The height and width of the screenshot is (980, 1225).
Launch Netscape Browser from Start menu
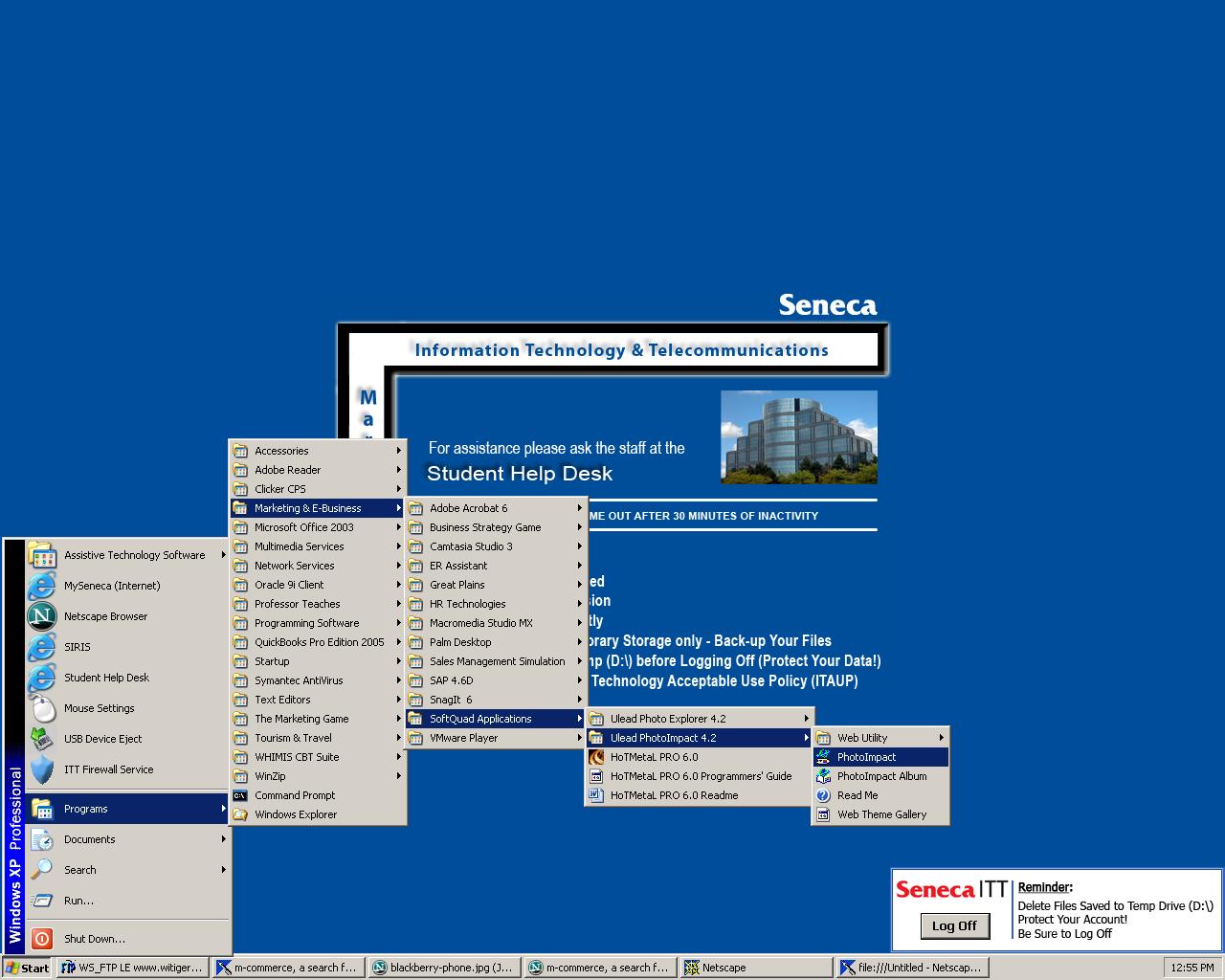(x=127, y=616)
